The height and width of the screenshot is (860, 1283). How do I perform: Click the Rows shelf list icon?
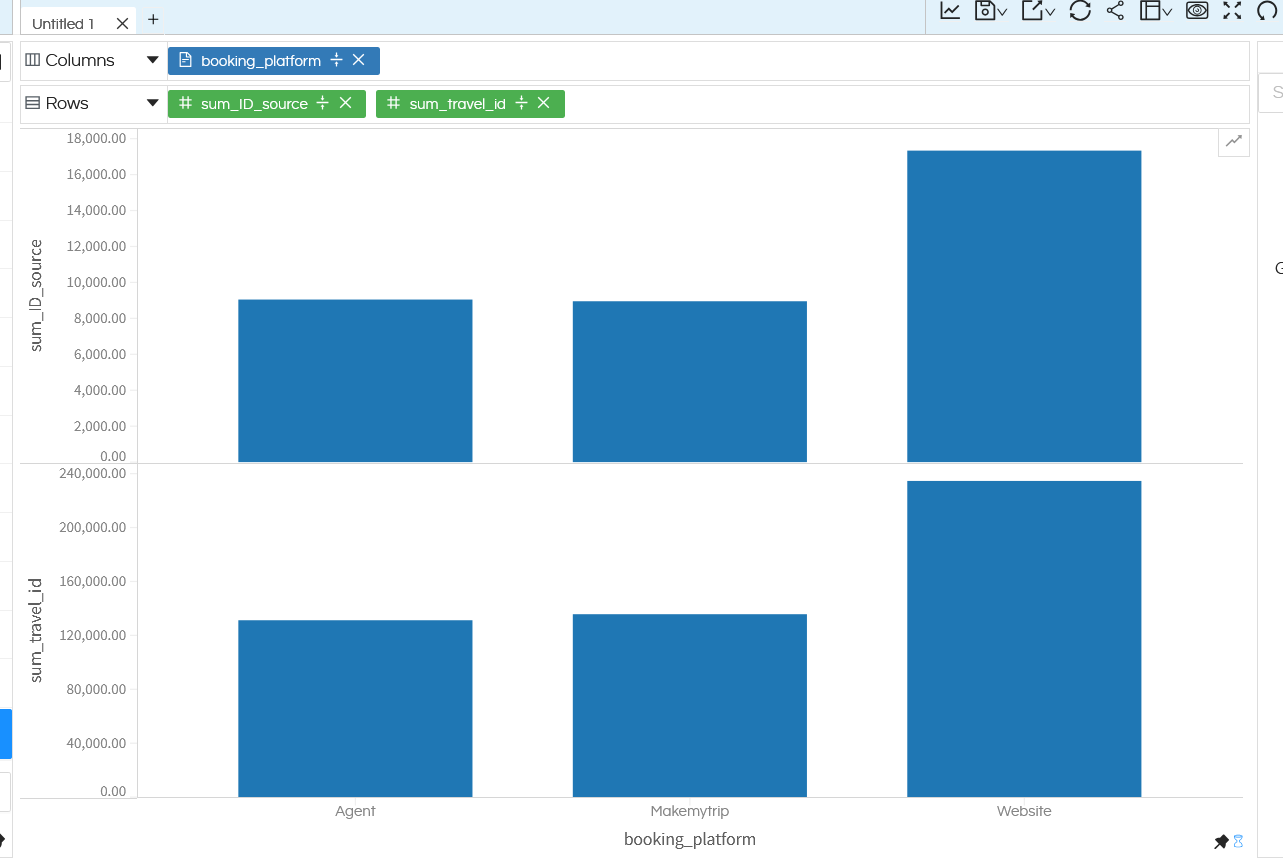point(33,103)
